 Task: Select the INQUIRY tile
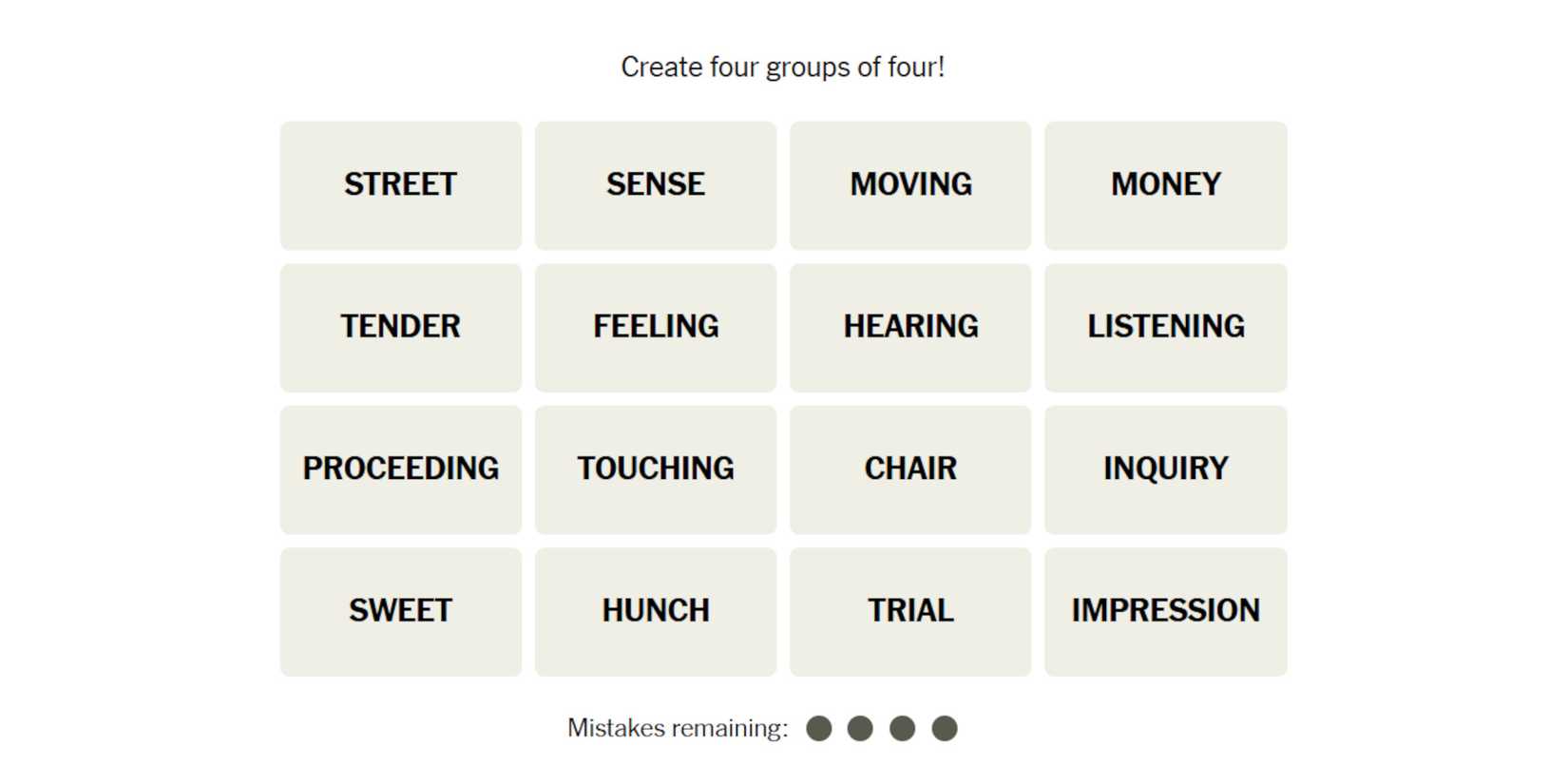(1165, 469)
